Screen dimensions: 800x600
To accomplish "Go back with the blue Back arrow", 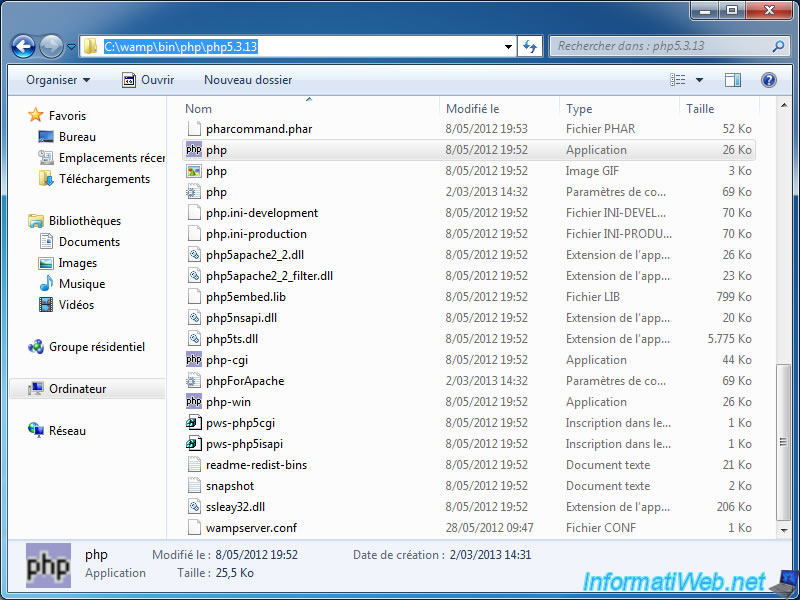I will (23, 47).
